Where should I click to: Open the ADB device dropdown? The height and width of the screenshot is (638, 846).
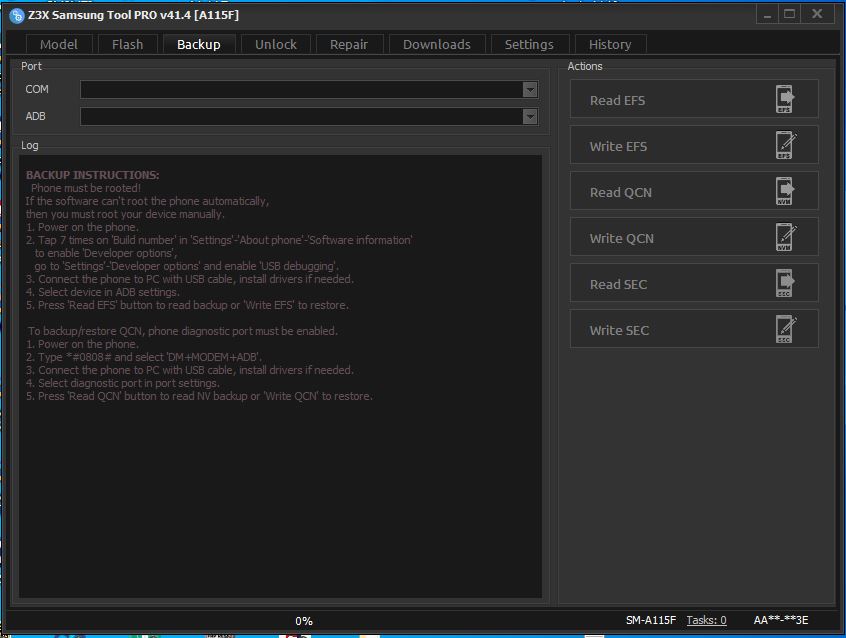[529, 116]
